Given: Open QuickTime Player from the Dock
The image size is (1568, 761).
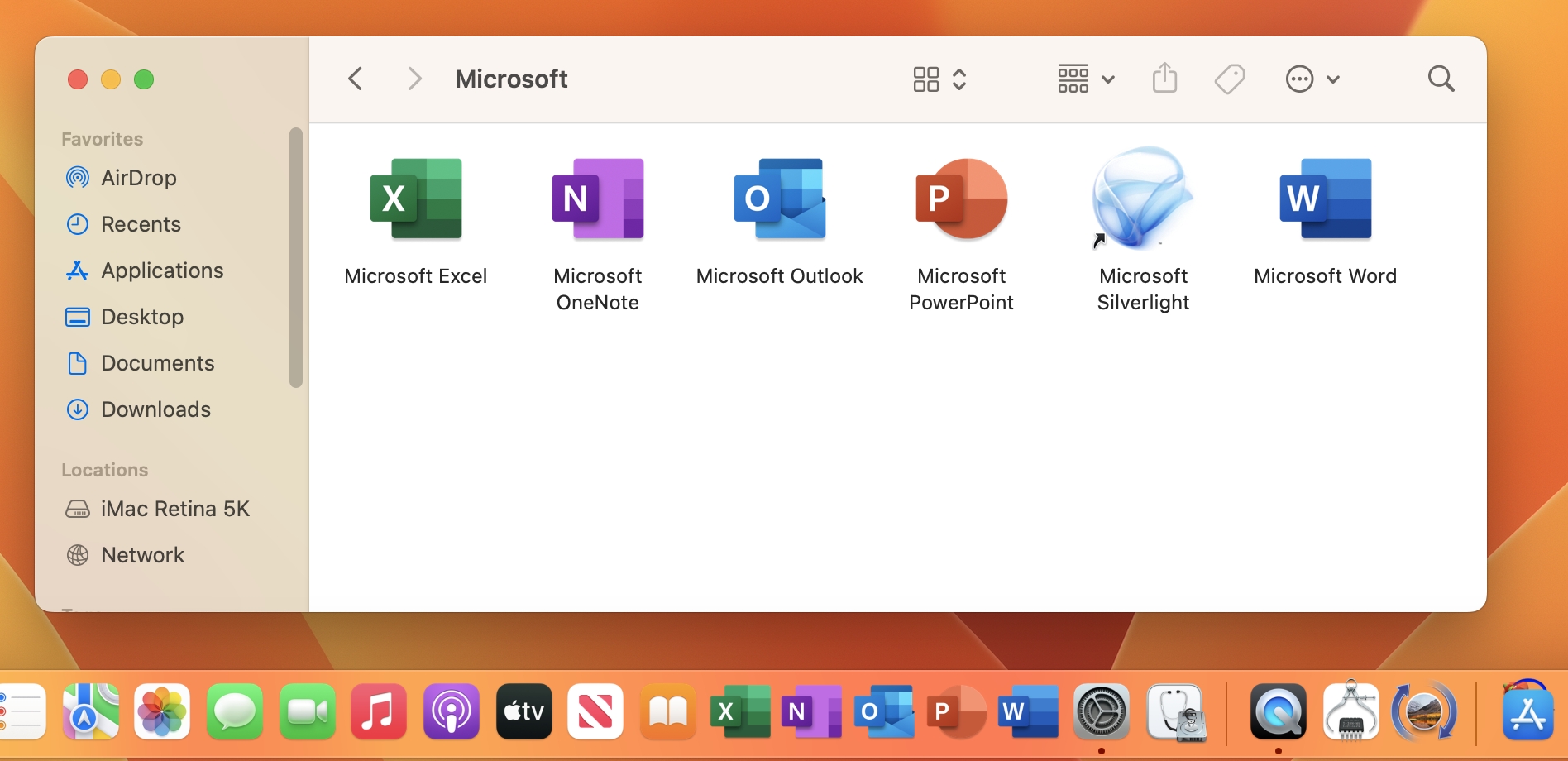Looking at the screenshot, I should coord(1279,711).
